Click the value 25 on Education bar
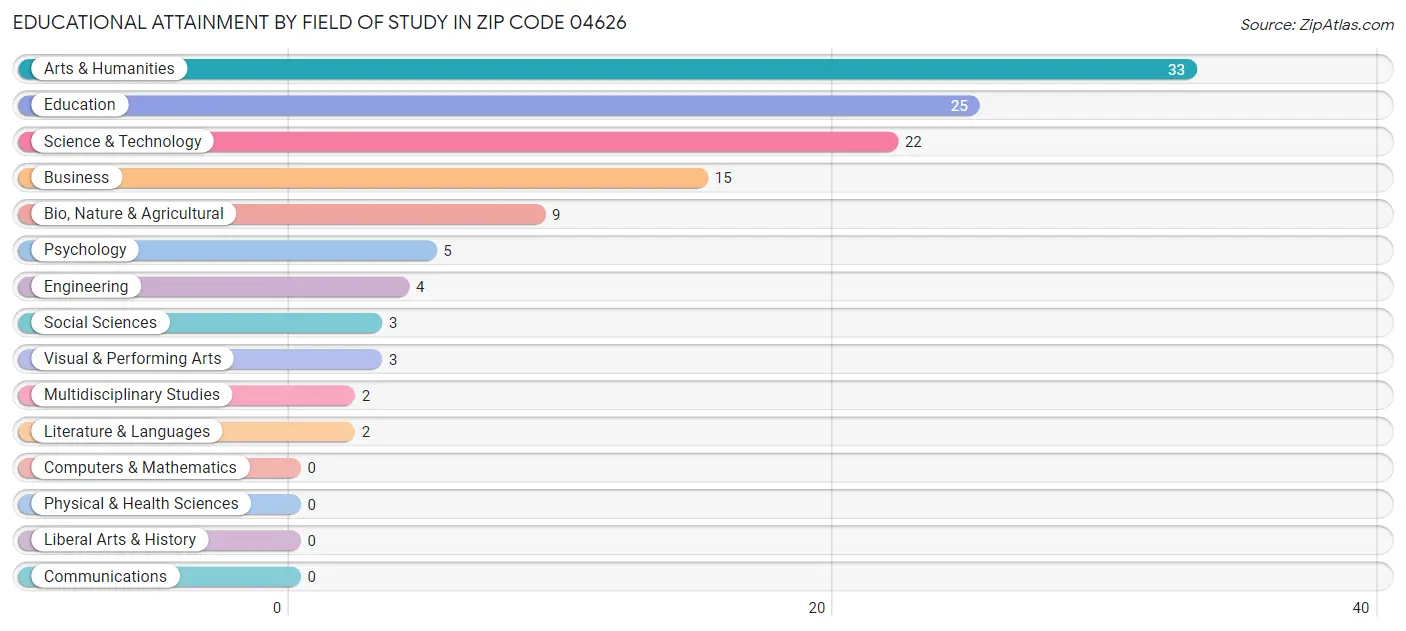Image resolution: width=1406 pixels, height=631 pixels. [x=959, y=106]
